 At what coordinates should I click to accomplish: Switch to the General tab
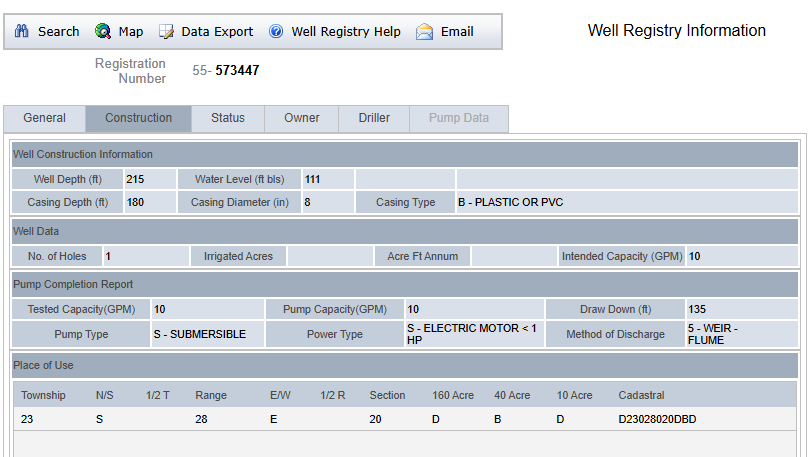click(x=44, y=118)
